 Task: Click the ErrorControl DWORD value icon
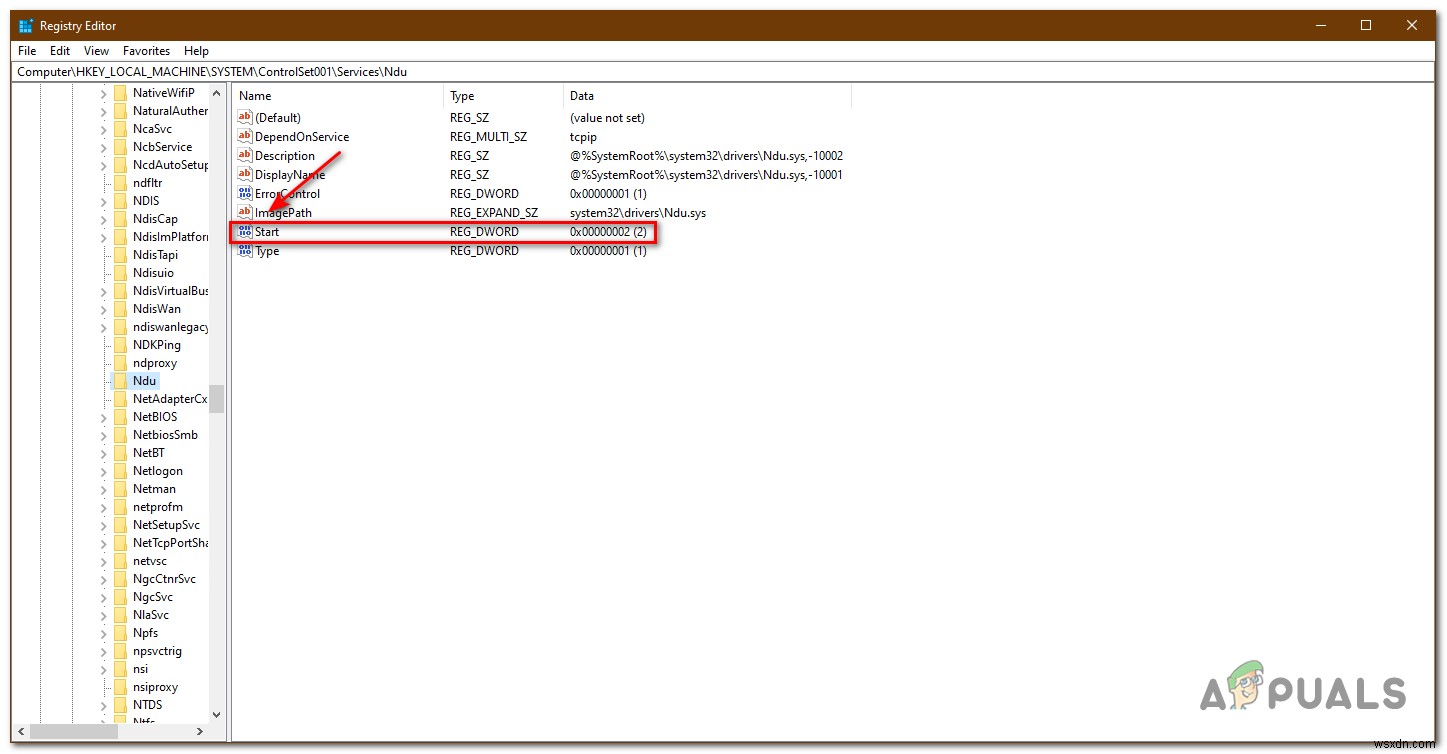click(245, 193)
